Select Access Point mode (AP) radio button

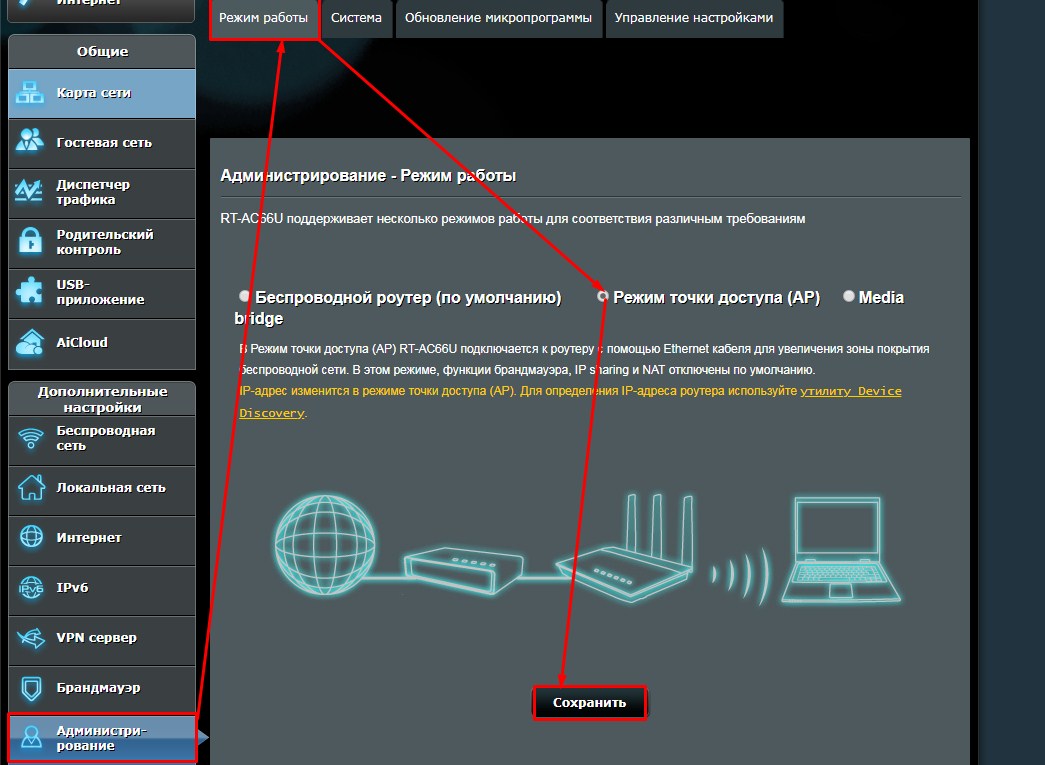tap(603, 297)
